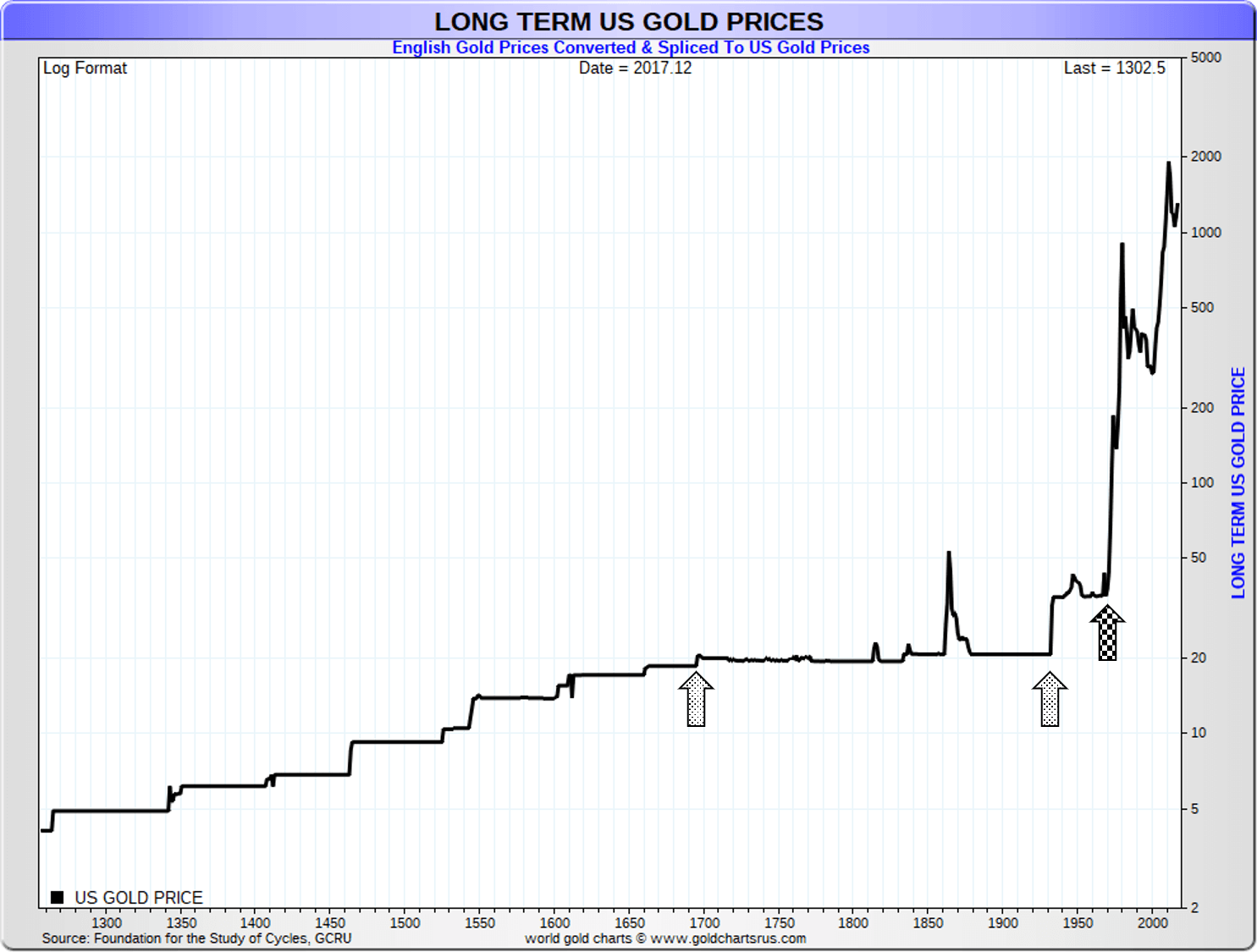Open the www.goldchartsrus.com credit line
1257x952 pixels.
pos(665,938)
